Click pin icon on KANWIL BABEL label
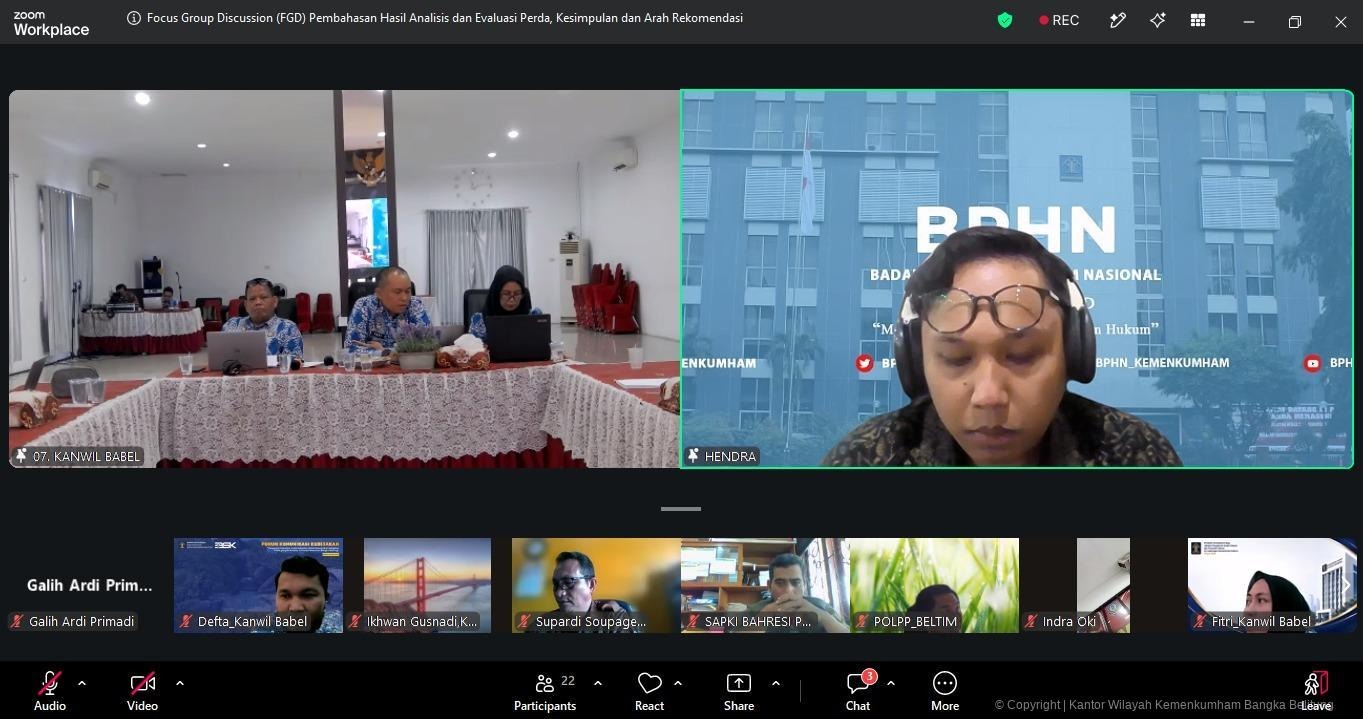 [x=21, y=456]
